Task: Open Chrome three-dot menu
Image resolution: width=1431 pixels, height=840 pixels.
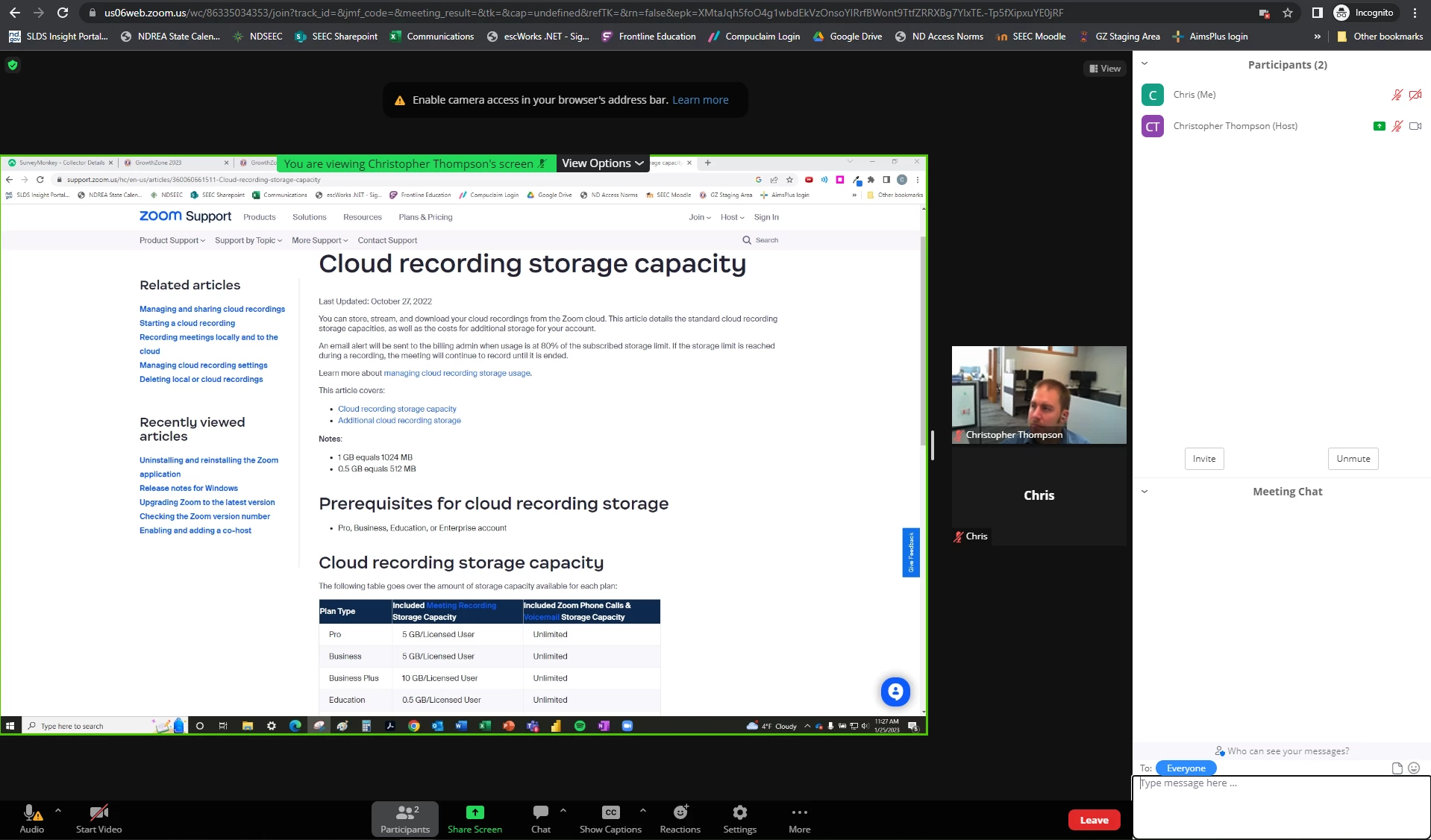Action: tap(1415, 13)
